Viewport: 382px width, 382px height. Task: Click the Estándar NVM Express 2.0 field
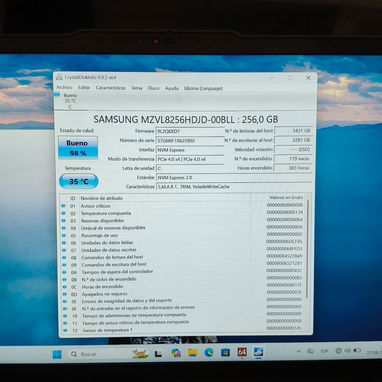pyautogui.click(x=234, y=178)
